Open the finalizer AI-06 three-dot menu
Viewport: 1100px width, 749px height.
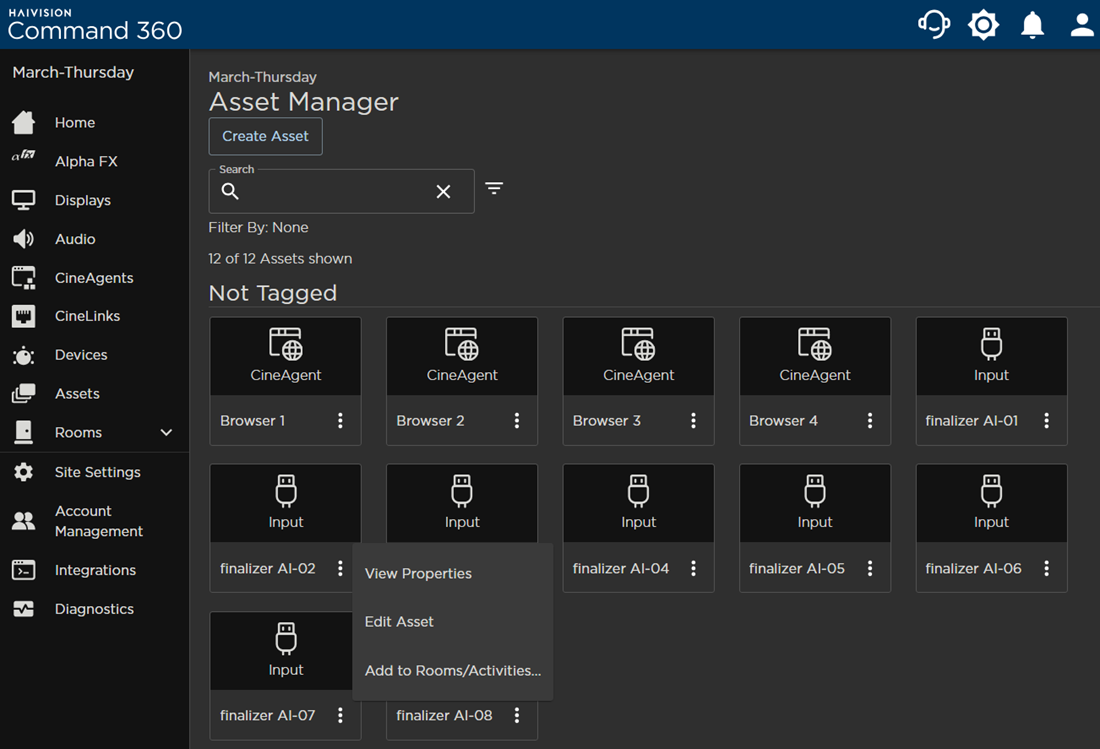(x=1046, y=568)
